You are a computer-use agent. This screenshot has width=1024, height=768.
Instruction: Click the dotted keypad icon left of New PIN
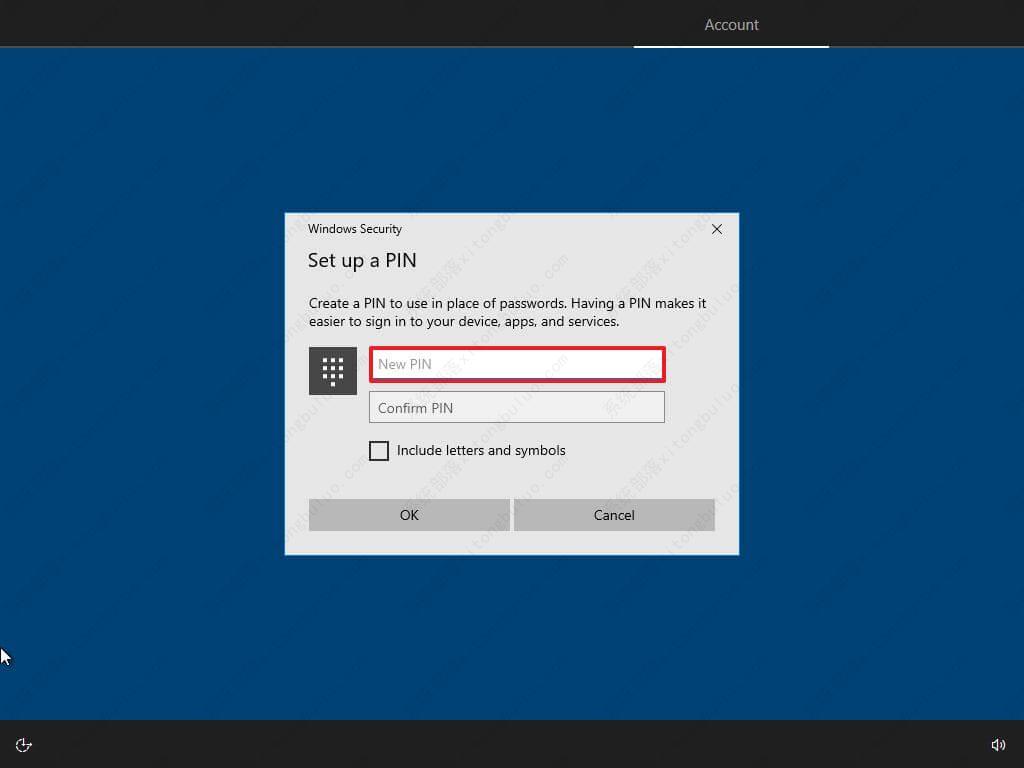[331, 370]
